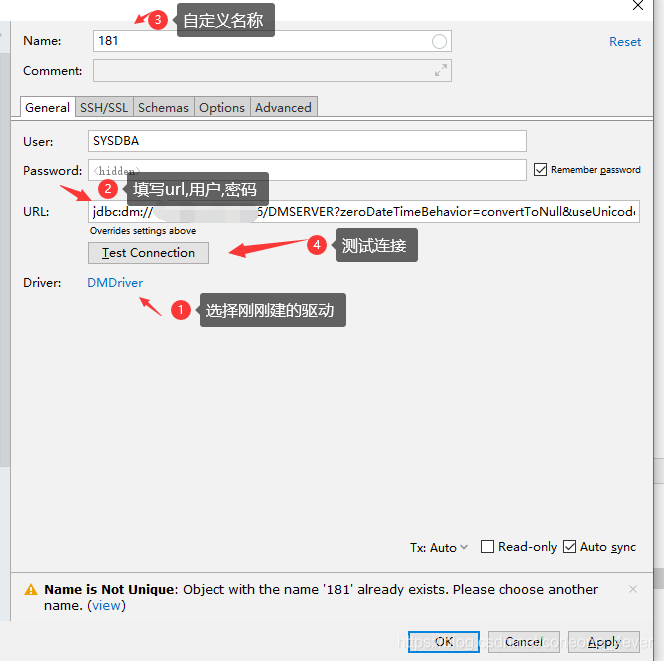Screen dimensions: 664x661
Task: Dismiss the Name is Not Unique warning
Action: coord(633,589)
